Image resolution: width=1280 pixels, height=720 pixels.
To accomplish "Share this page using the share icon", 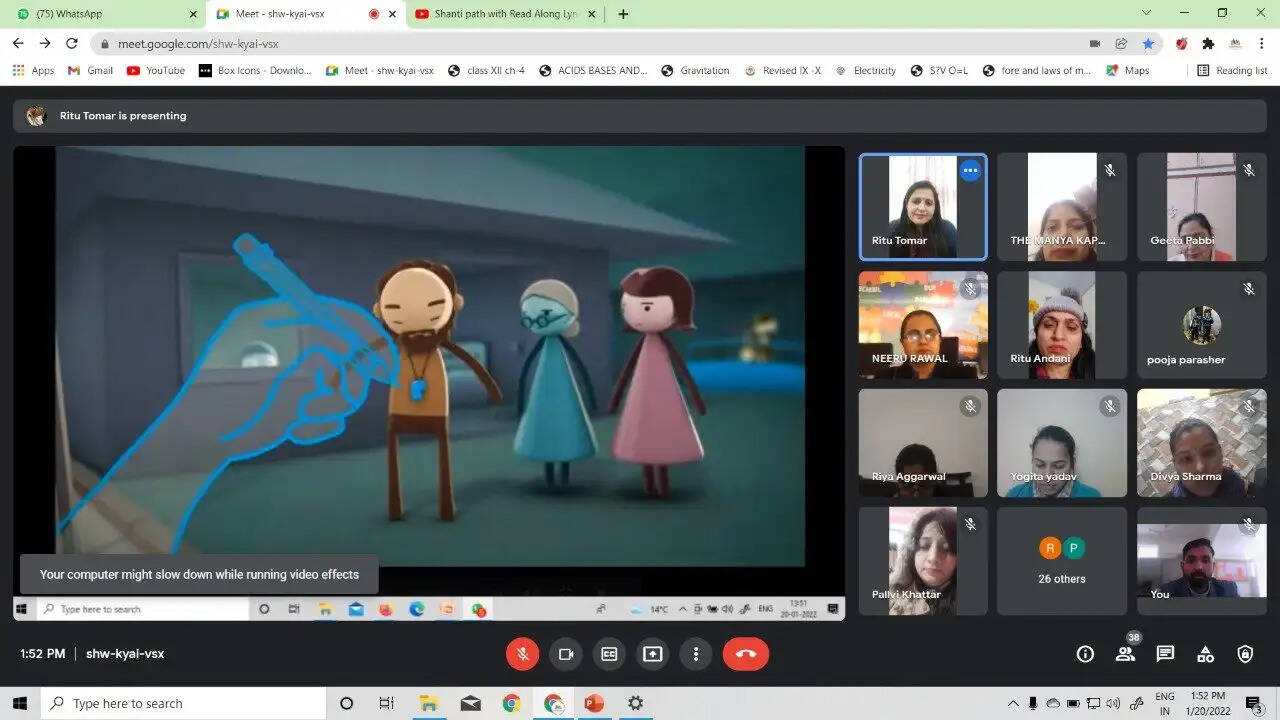I will 1122,44.
